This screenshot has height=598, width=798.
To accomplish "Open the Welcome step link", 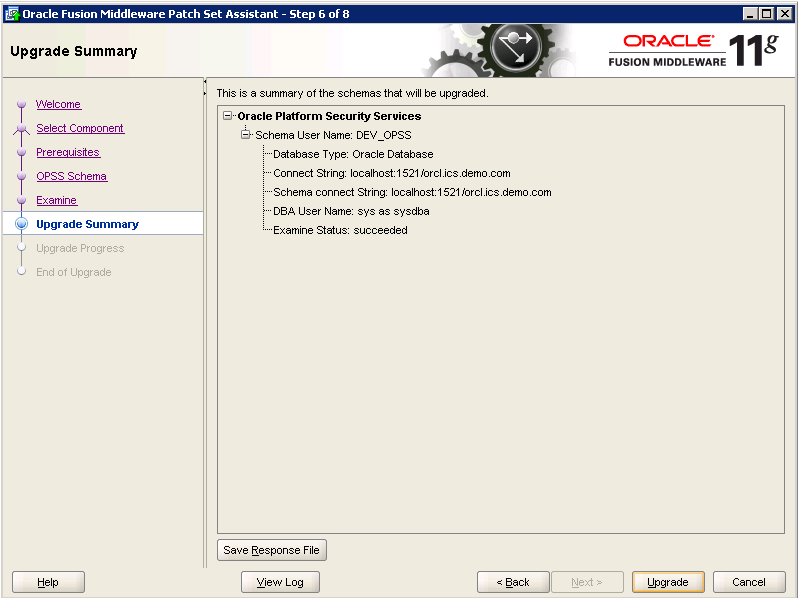I will pos(59,104).
